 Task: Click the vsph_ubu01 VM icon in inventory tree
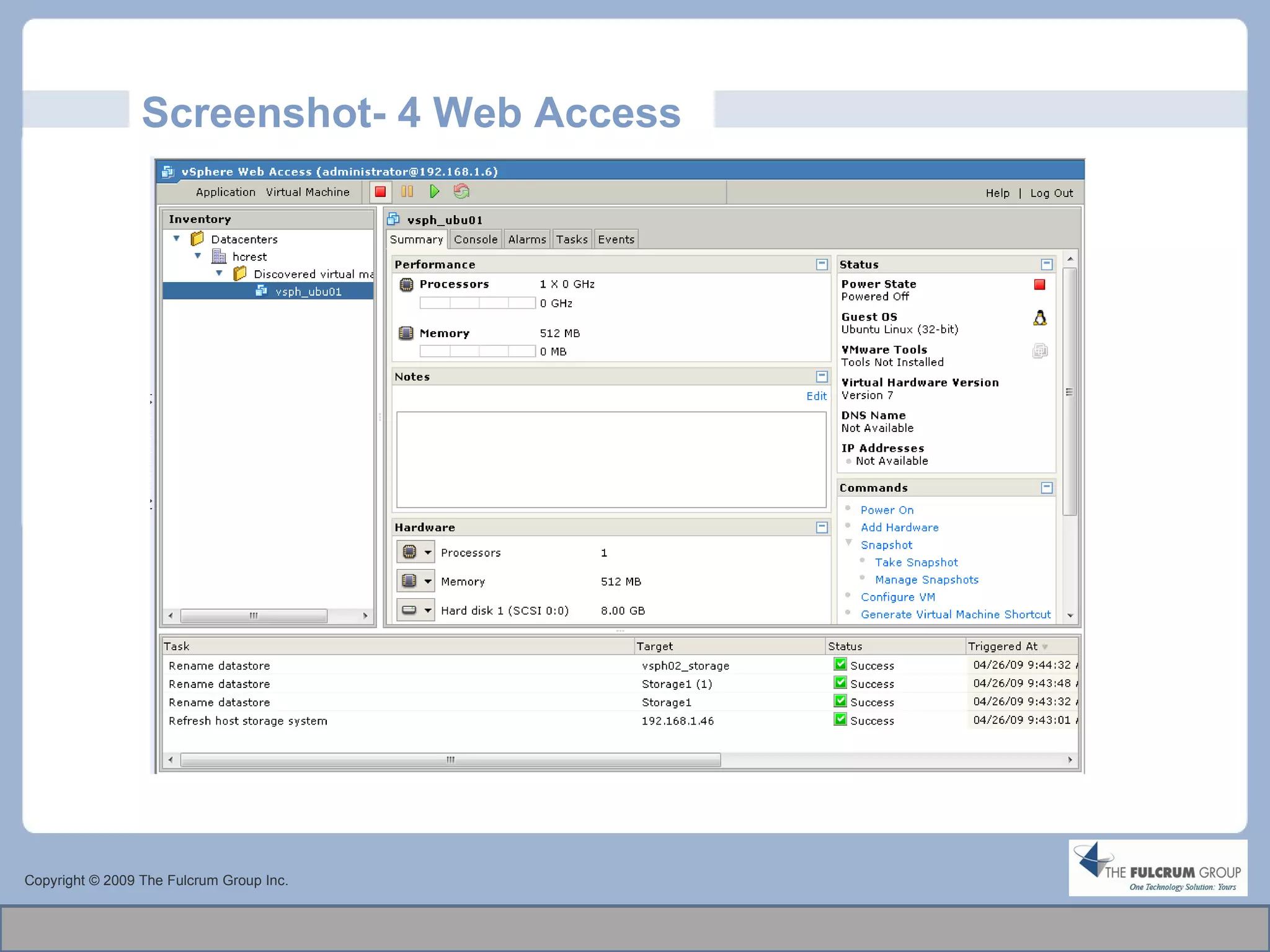pos(262,291)
